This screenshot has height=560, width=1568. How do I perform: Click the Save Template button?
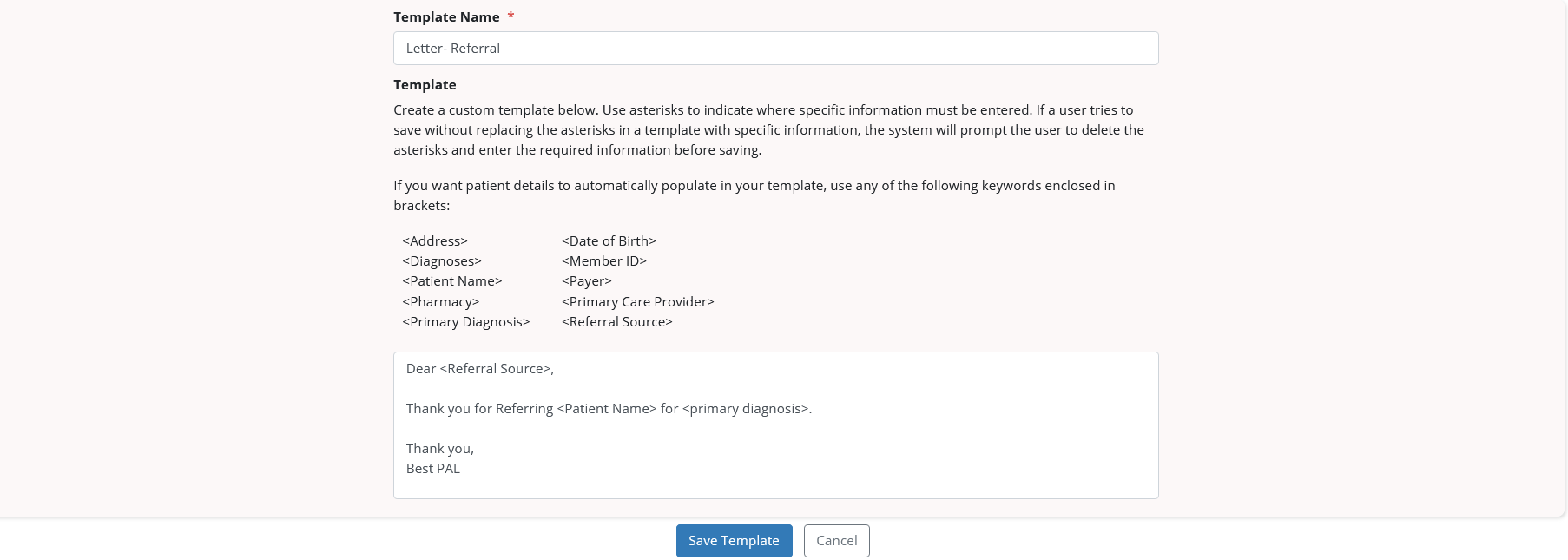point(734,541)
